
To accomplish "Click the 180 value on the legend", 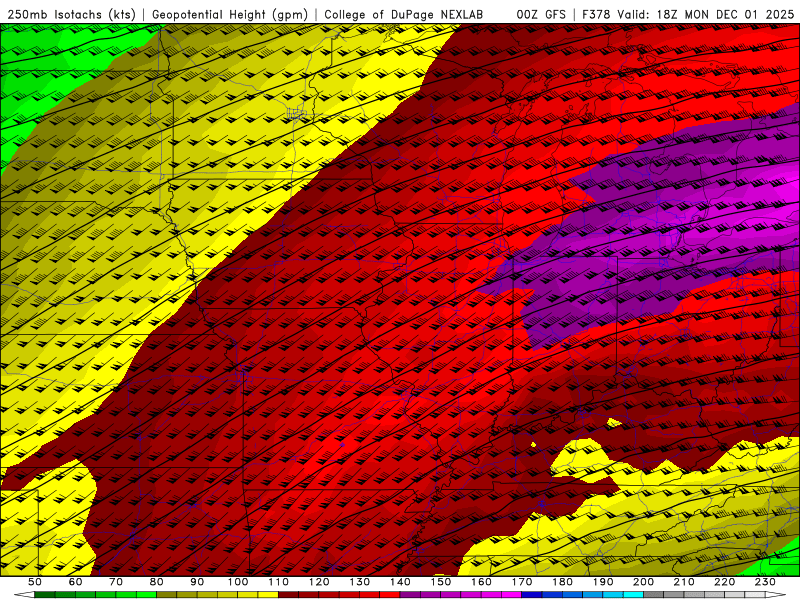I will click(562, 582).
